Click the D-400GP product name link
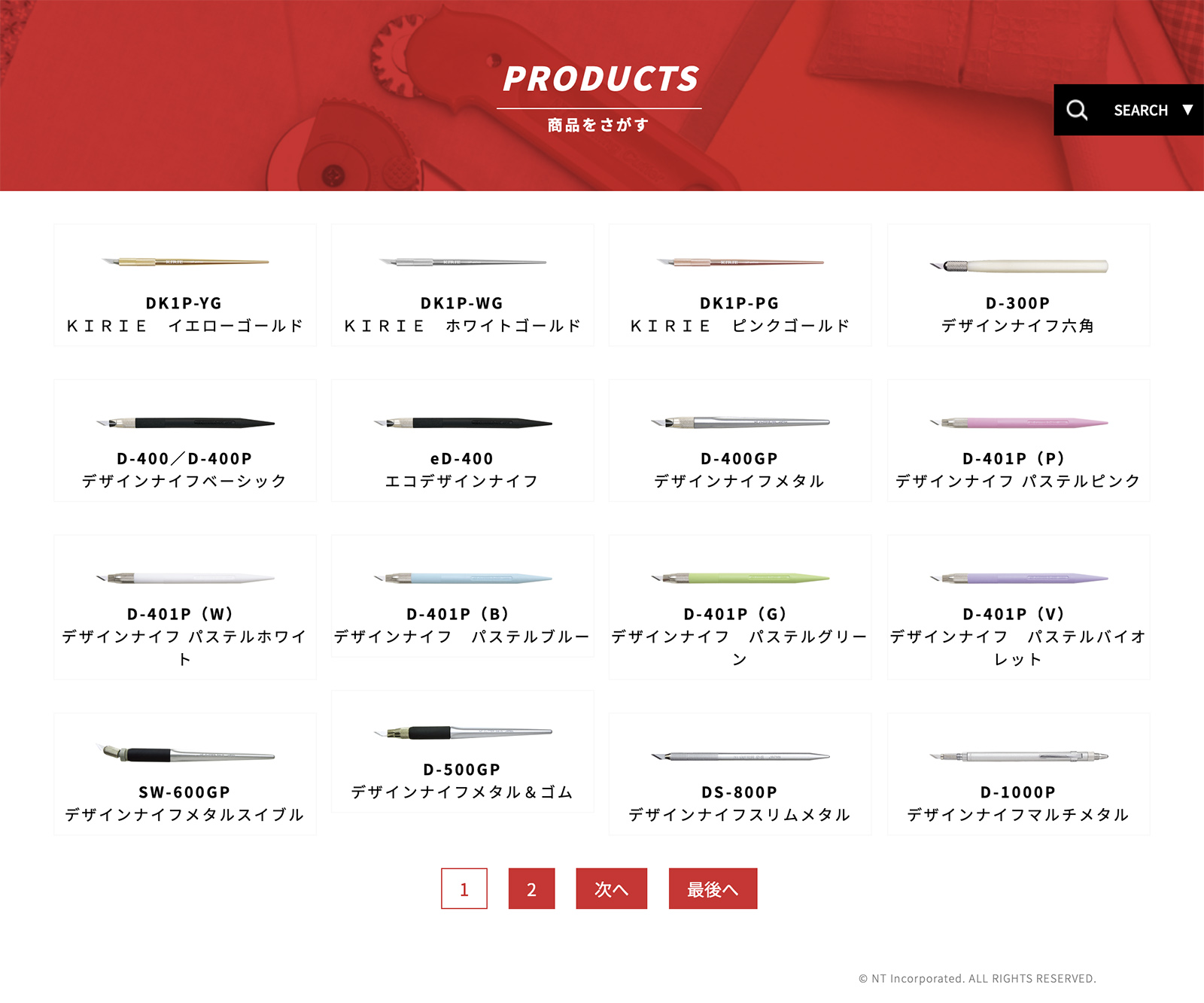Image resolution: width=1204 pixels, height=1003 pixels. (740, 459)
